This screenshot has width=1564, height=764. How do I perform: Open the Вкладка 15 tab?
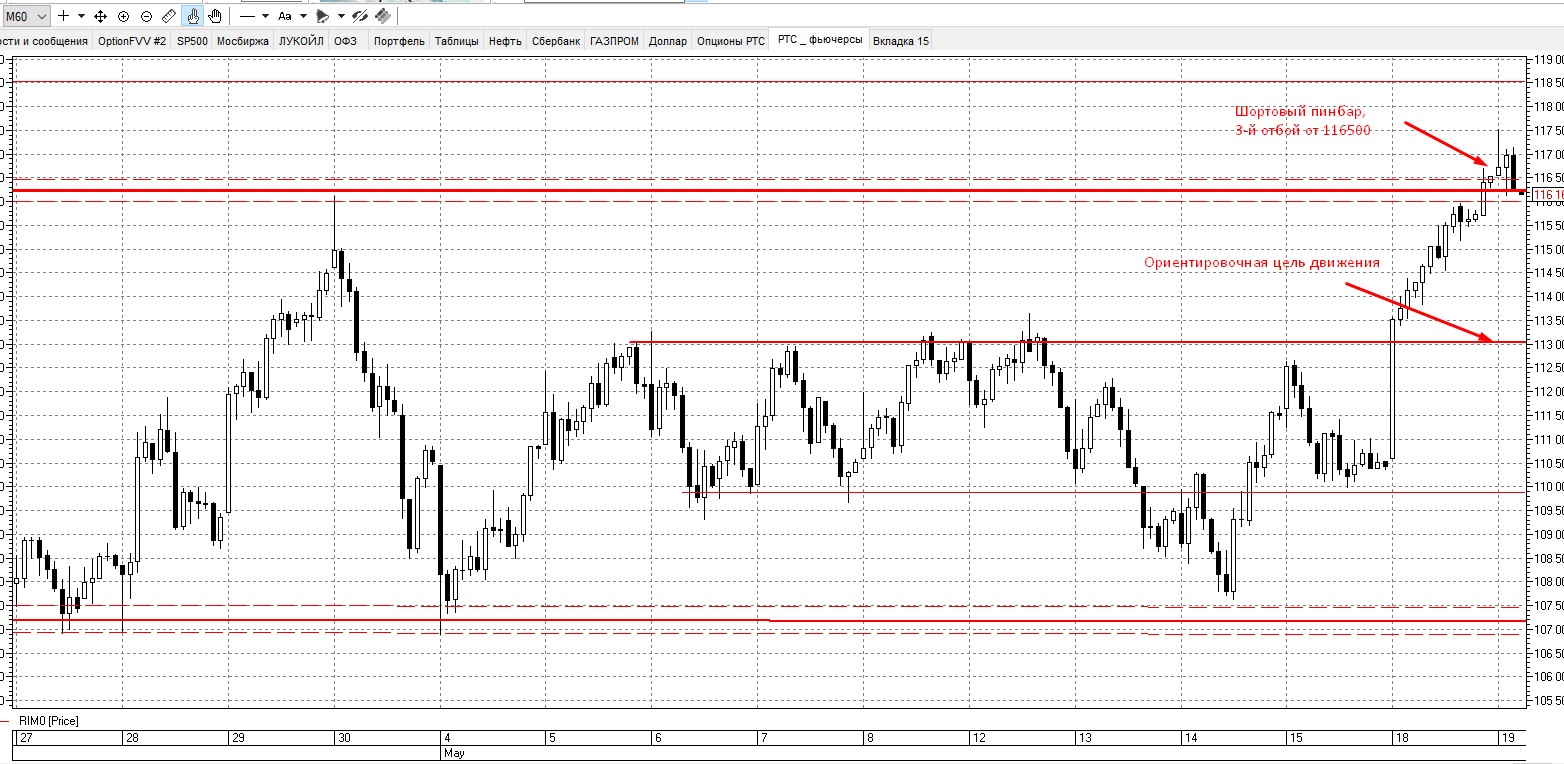901,41
